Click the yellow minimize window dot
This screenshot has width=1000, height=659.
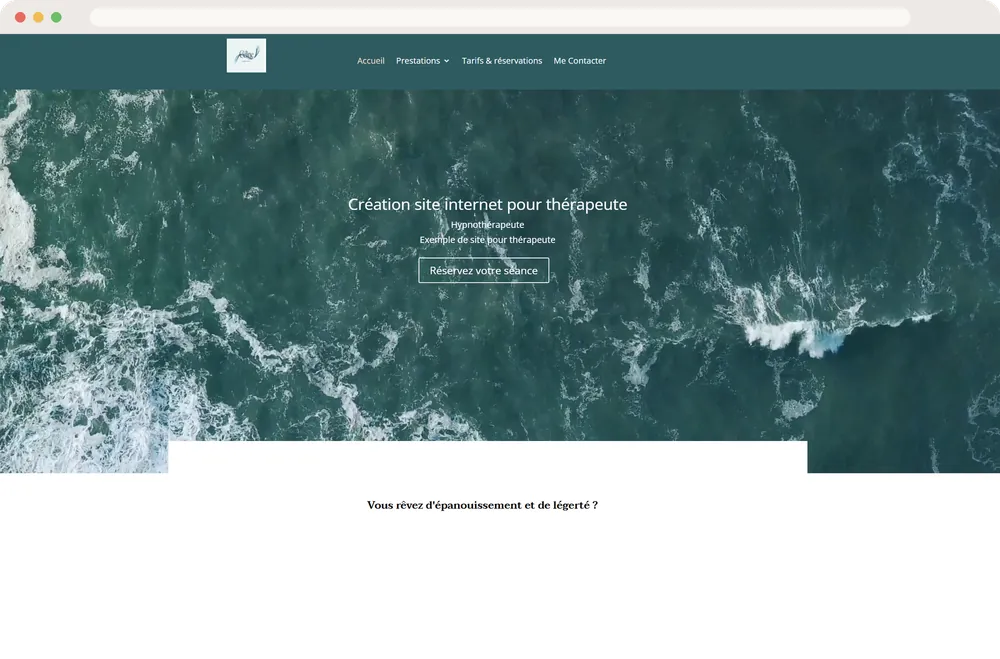pos(38,17)
